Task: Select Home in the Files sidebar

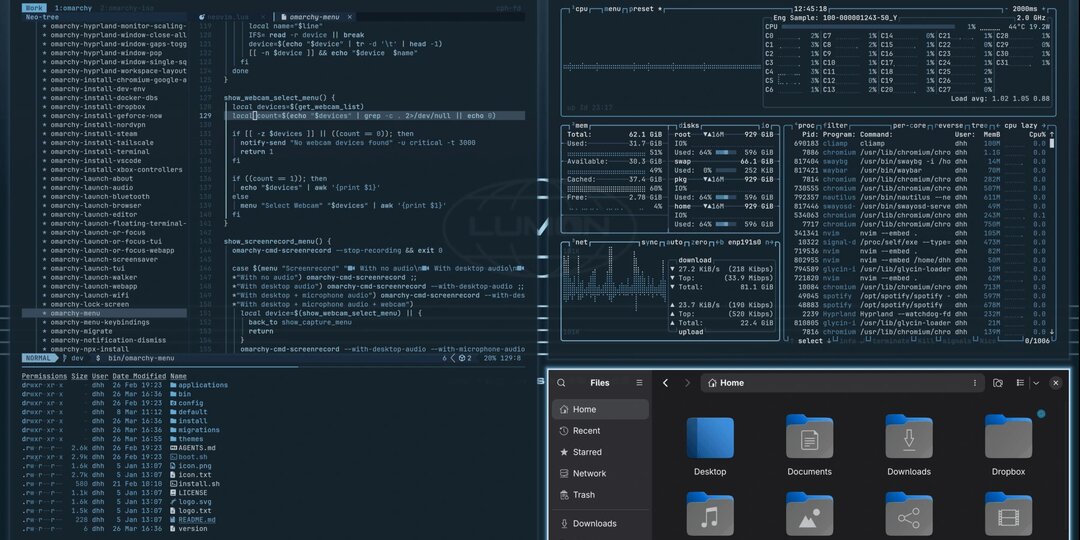Action: [x=601, y=409]
